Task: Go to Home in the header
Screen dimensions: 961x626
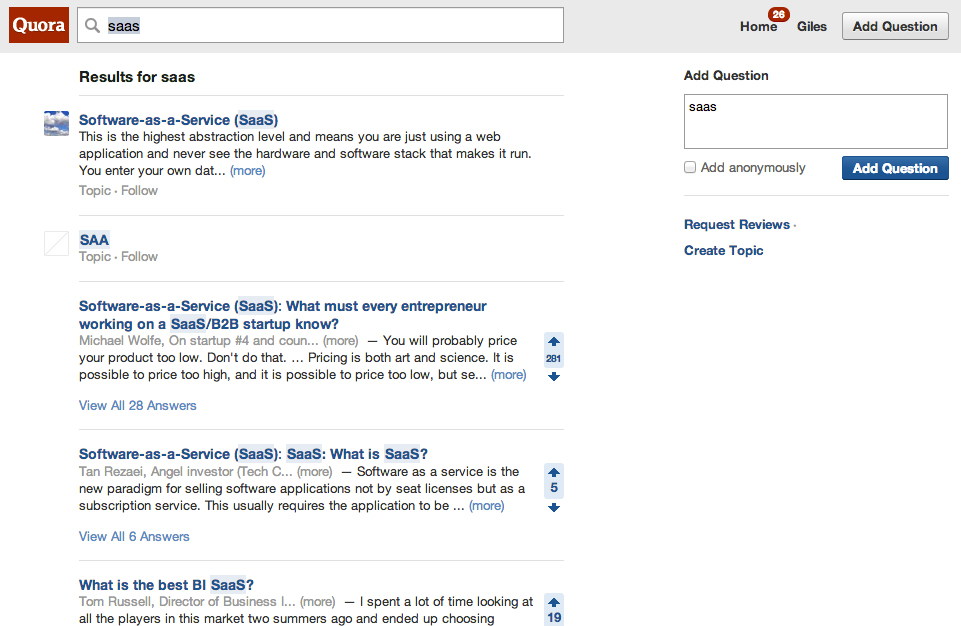Action: pyautogui.click(x=758, y=26)
